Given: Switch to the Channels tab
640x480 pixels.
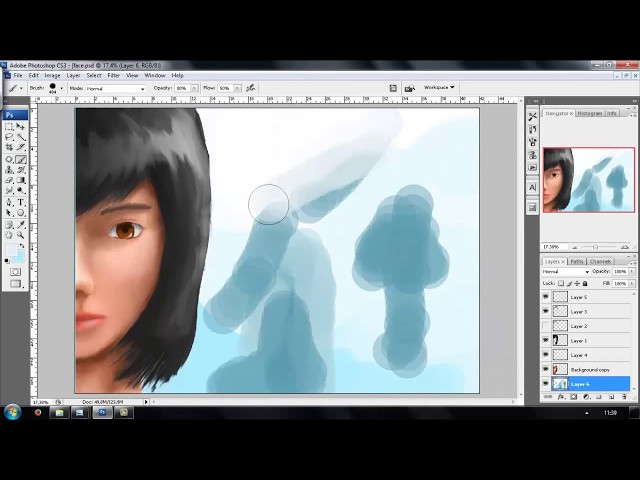Looking at the screenshot, I should (x=600, y=261).
